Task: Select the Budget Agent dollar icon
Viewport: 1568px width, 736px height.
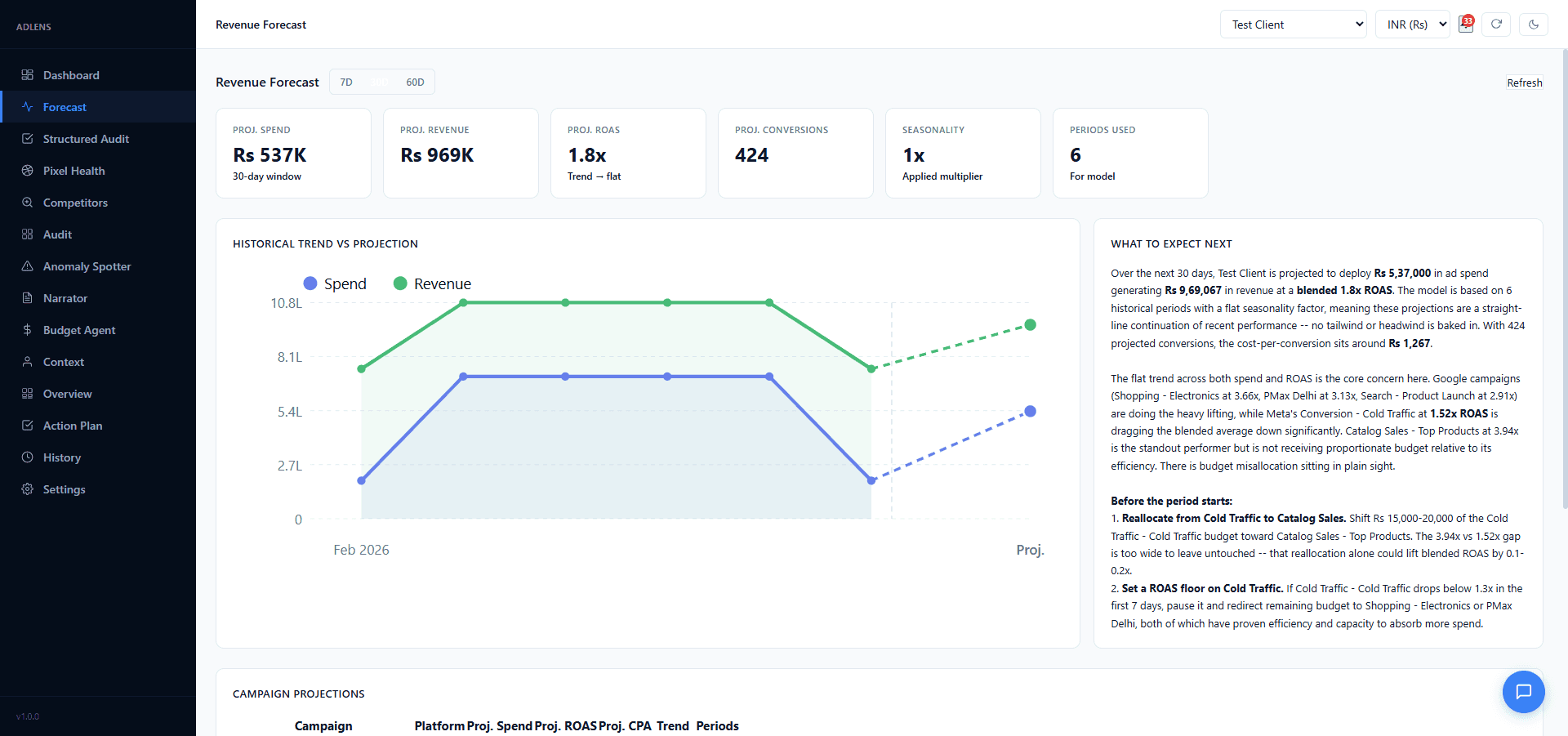Action: pos(27,330)
